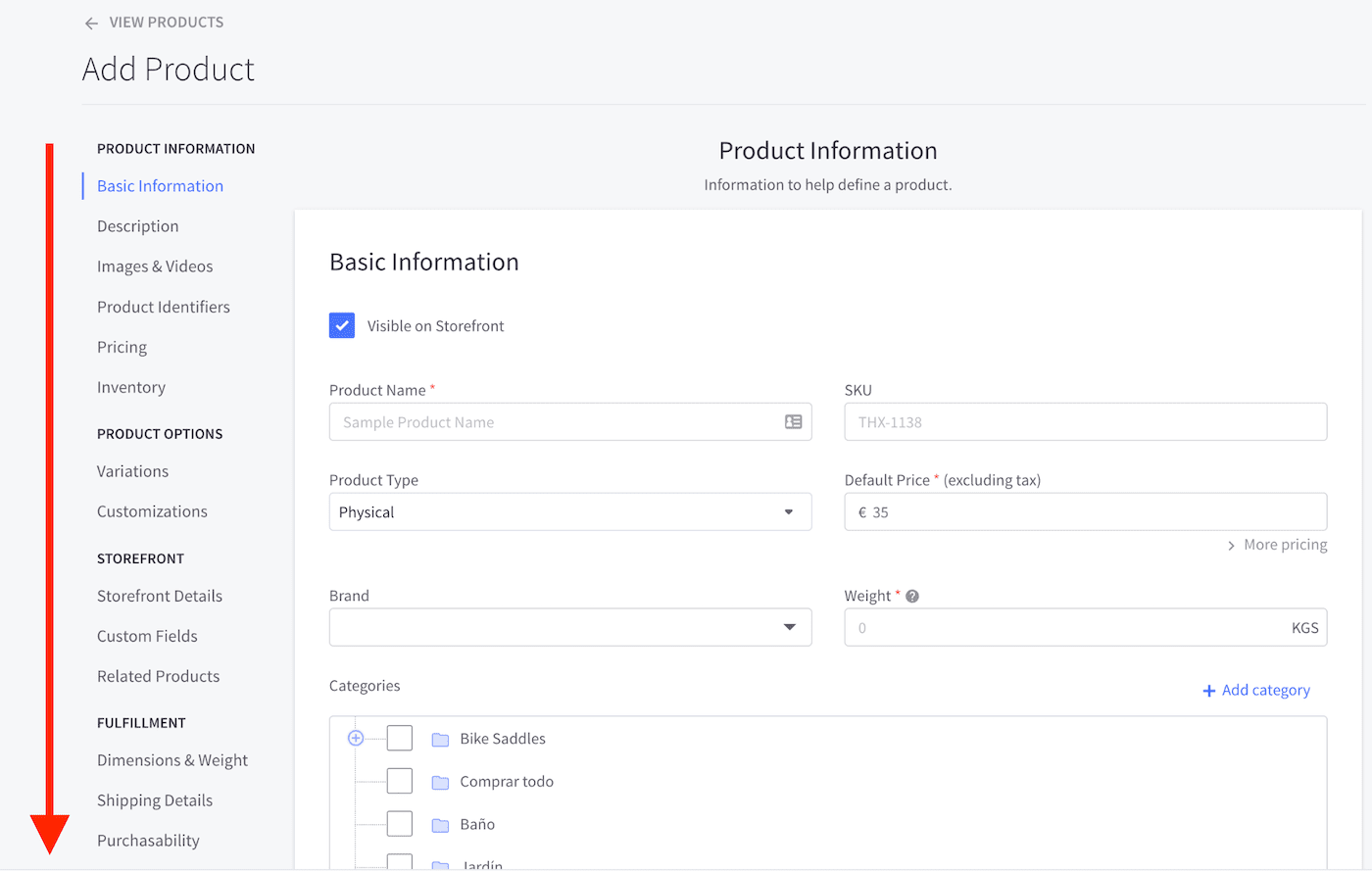The image size is (1372, 871).
Task: Click the Comprar todo folder icon
Action: coord(440,782)
